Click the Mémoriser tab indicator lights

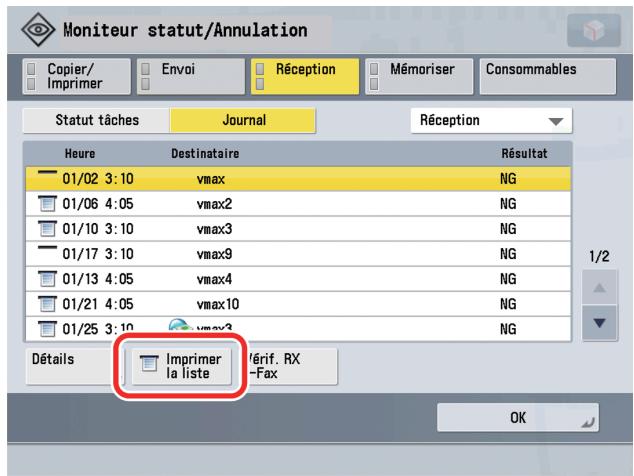coord(374,76)
